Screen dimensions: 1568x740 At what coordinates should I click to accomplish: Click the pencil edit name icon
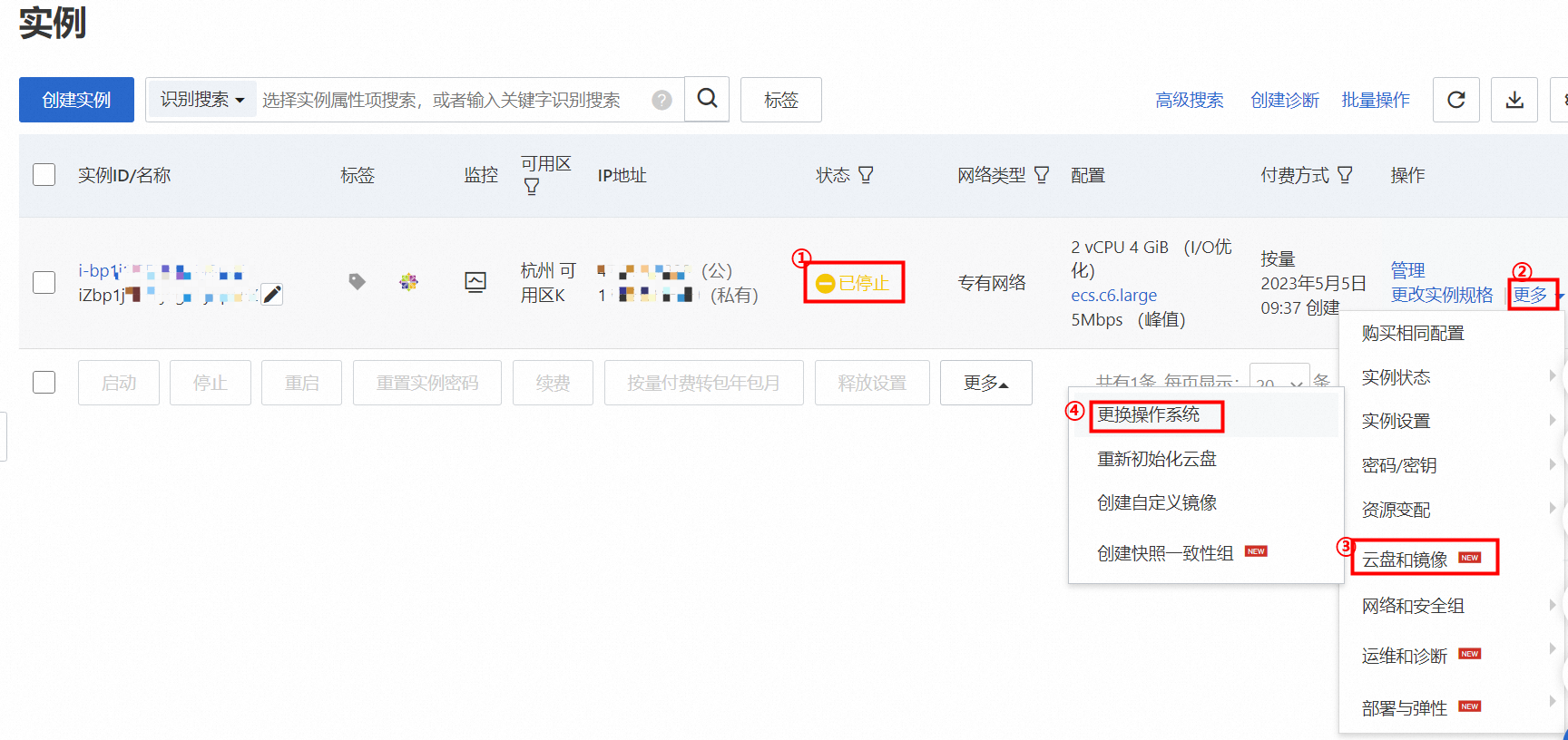coord(271,294)
